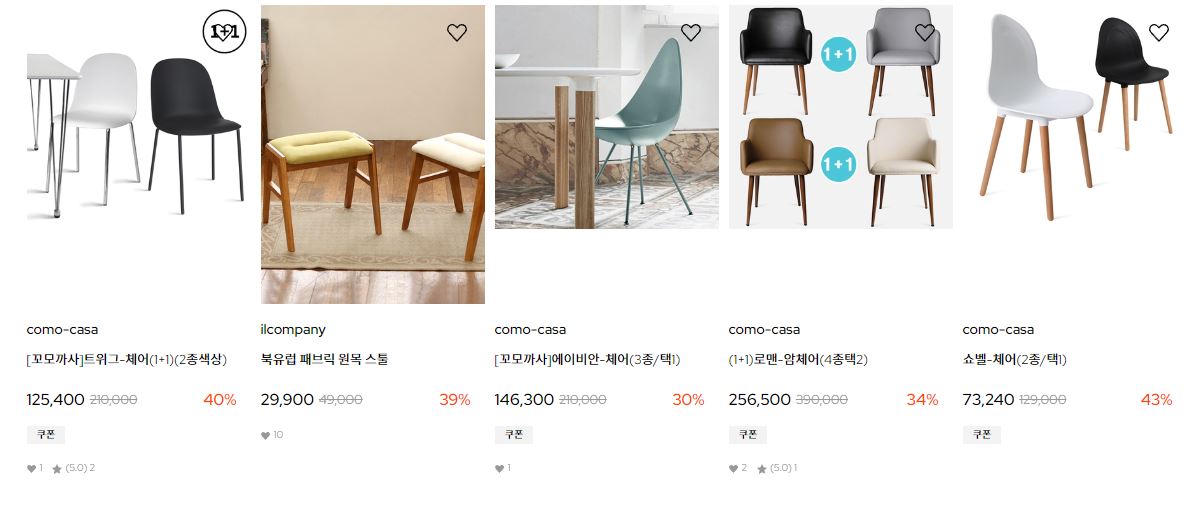
Task: Open 북유럽 패브릭 원목 스툴 product title
Action: point(324,360)
